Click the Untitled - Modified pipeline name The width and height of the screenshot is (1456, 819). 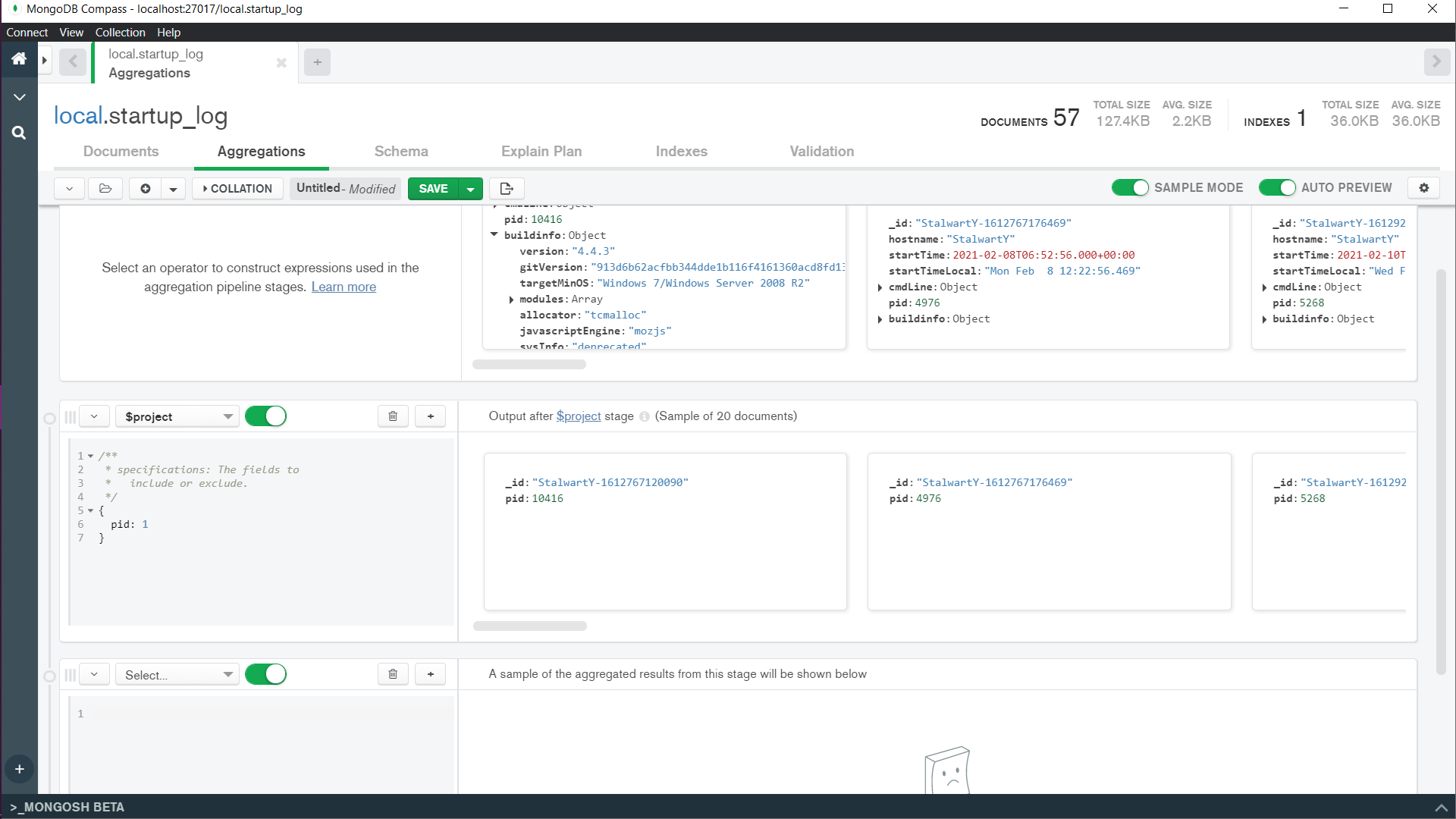346,188
